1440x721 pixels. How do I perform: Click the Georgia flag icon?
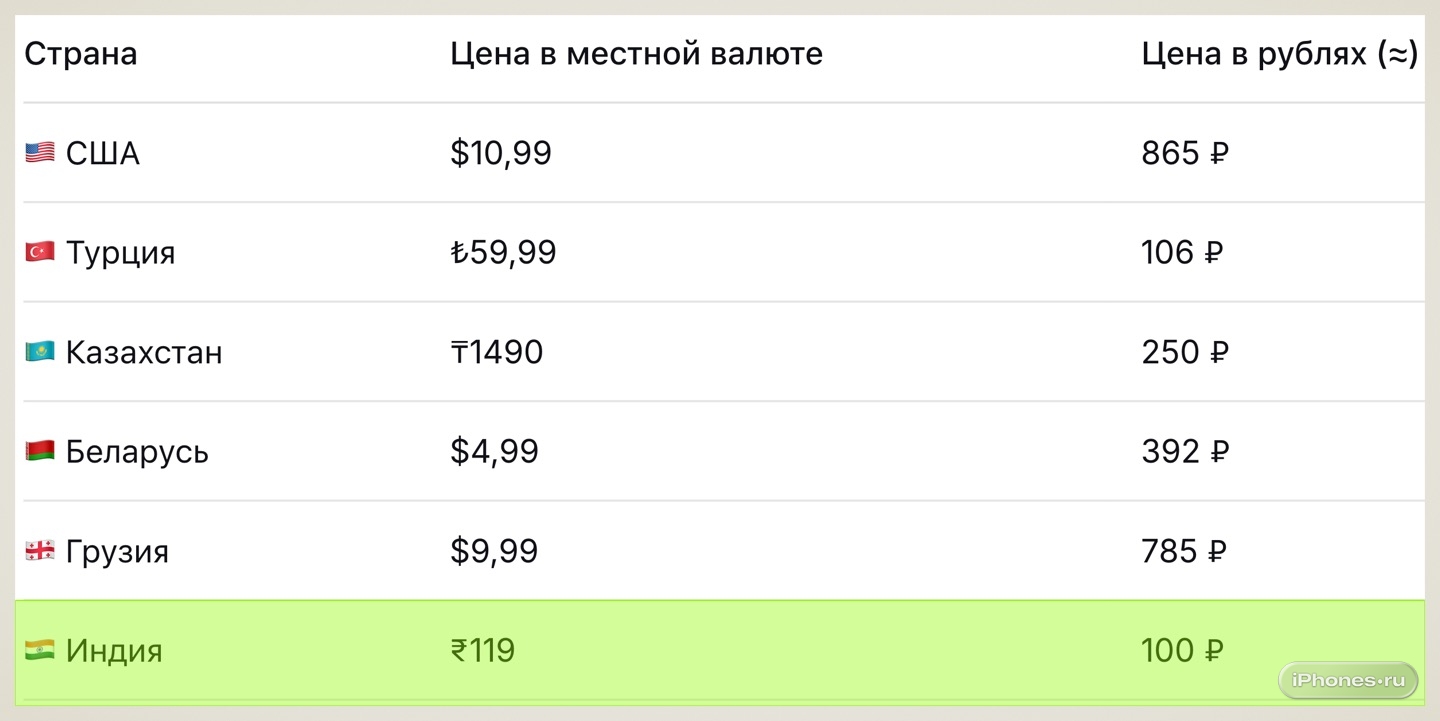coord(40,551)
